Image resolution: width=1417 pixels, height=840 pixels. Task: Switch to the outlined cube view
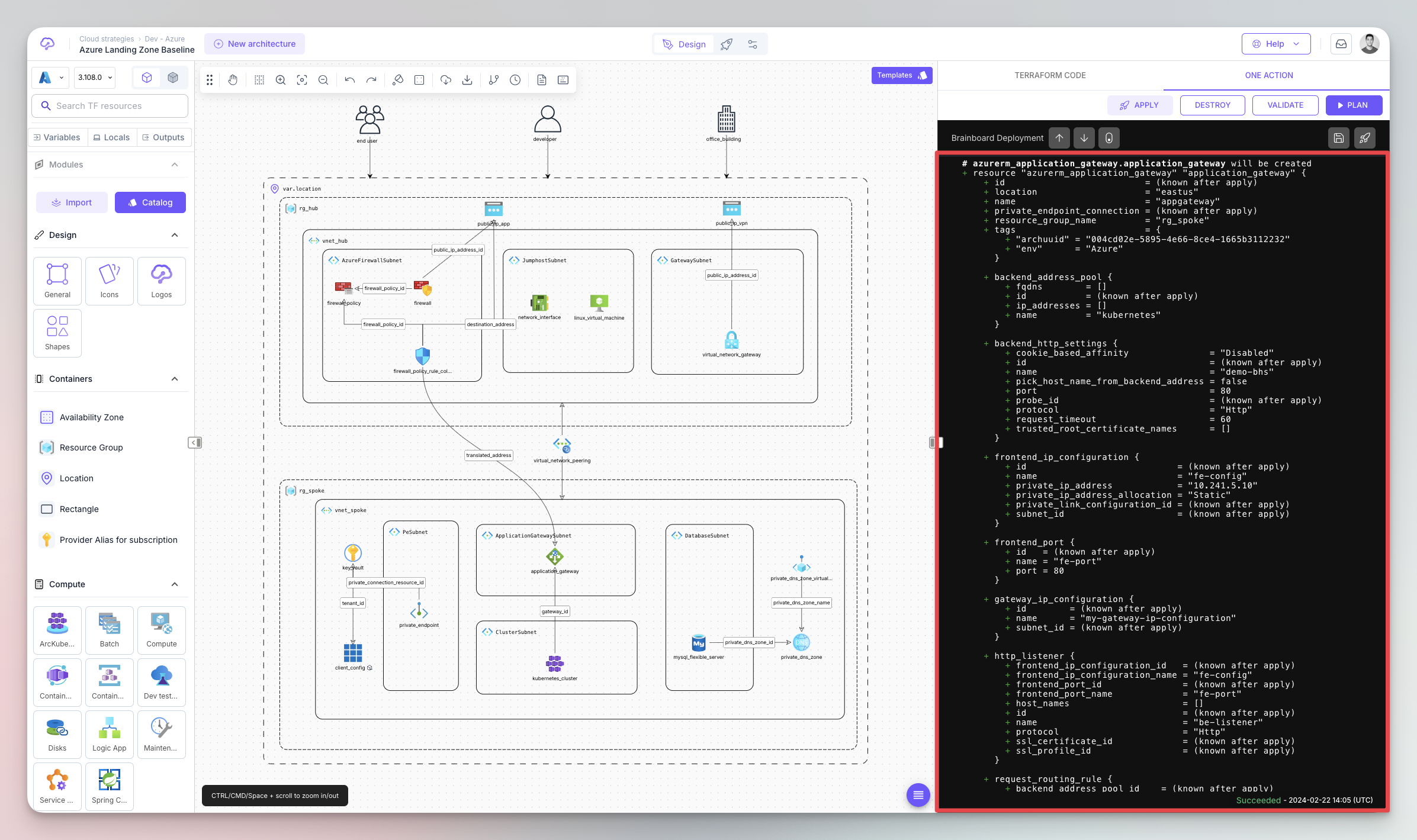pyautogui.click(x=147, y=78)
